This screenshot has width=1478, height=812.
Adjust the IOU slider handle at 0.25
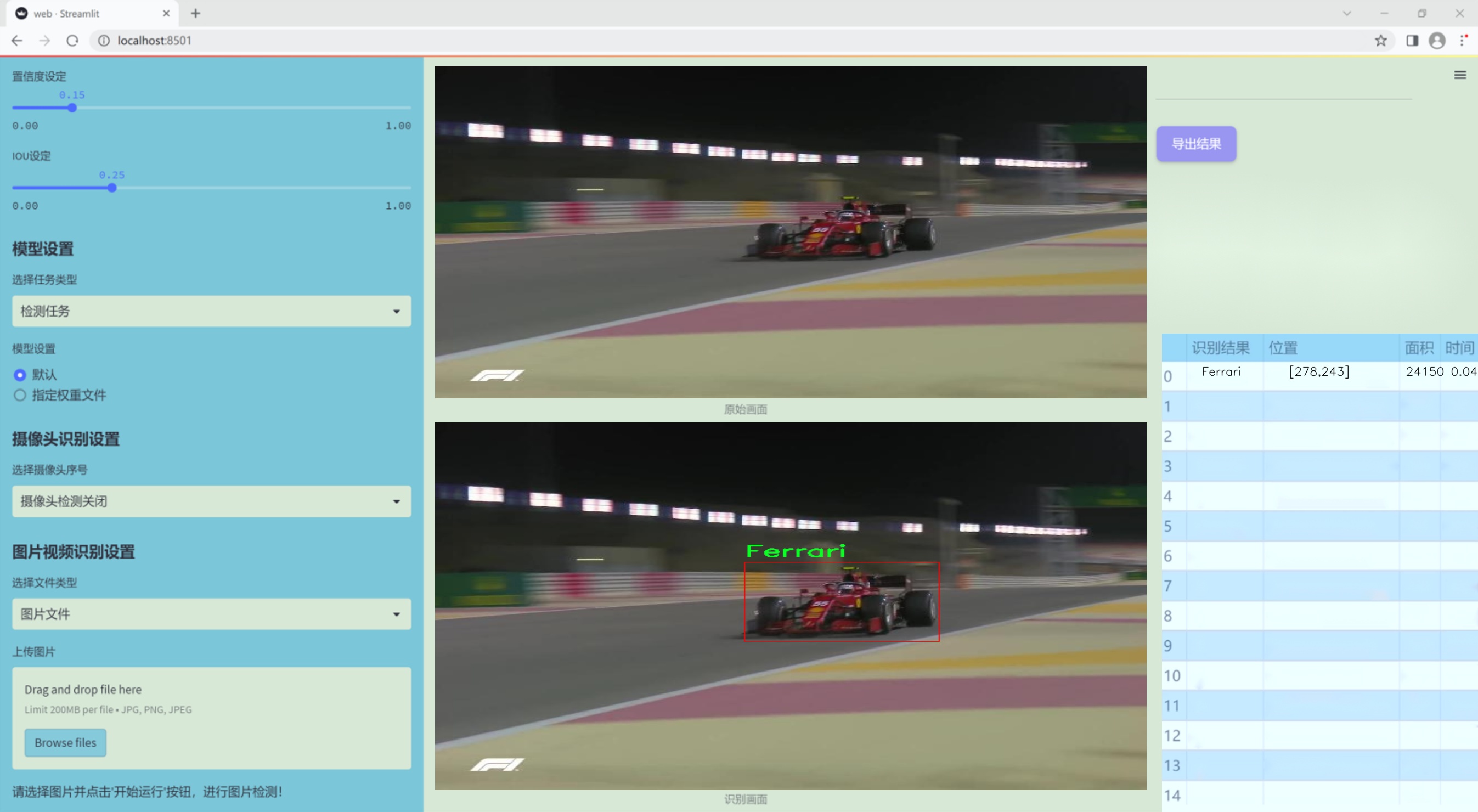pos(112,188)
